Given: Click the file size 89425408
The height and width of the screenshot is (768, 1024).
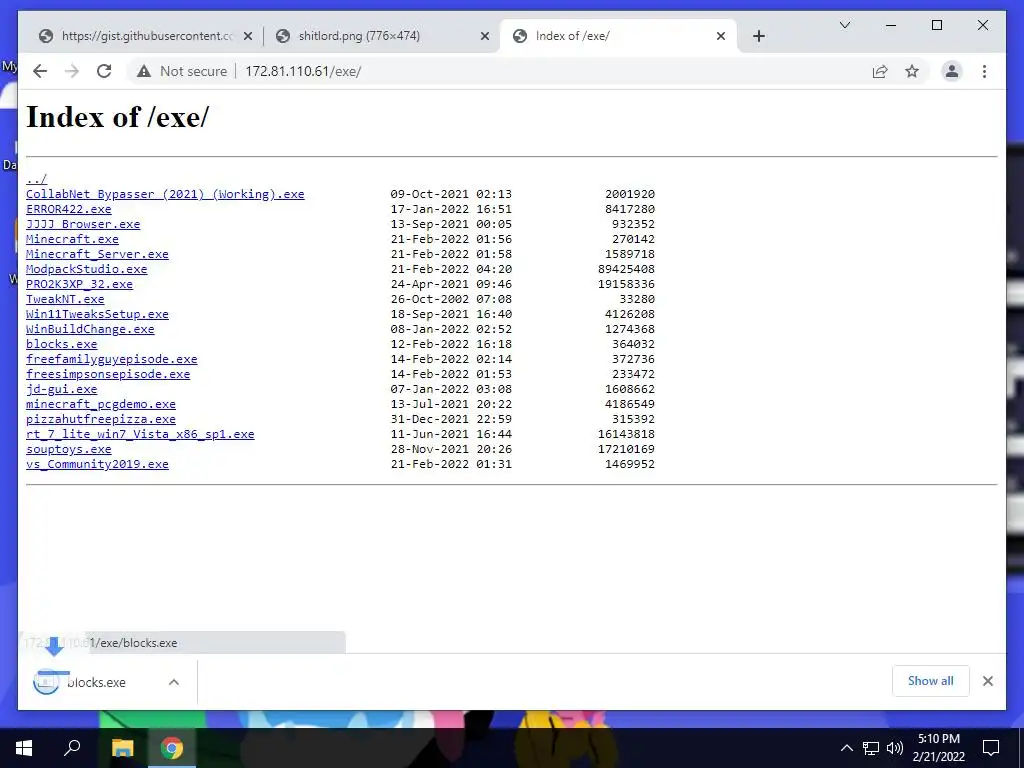Looking at the screenshot, I should pos(626,269).
